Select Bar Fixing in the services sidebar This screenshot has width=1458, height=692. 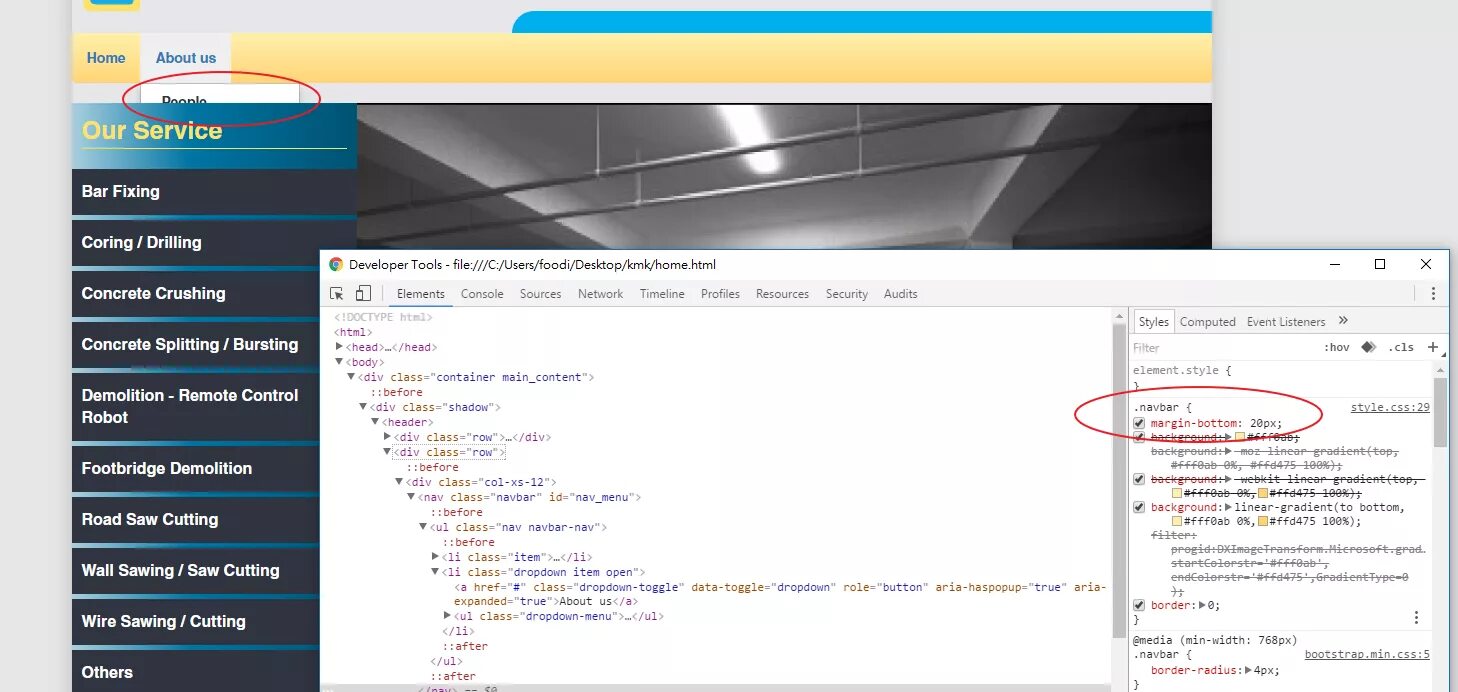pyautogui.click(x=118, y=191)
